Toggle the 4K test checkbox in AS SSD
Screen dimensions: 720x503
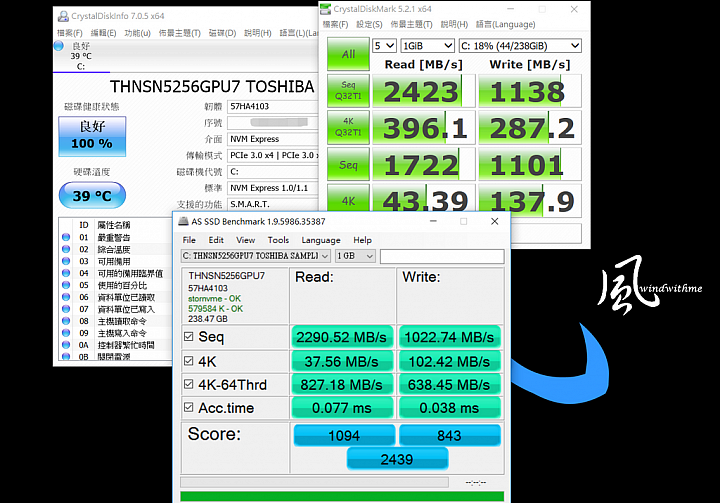[189, 361]
